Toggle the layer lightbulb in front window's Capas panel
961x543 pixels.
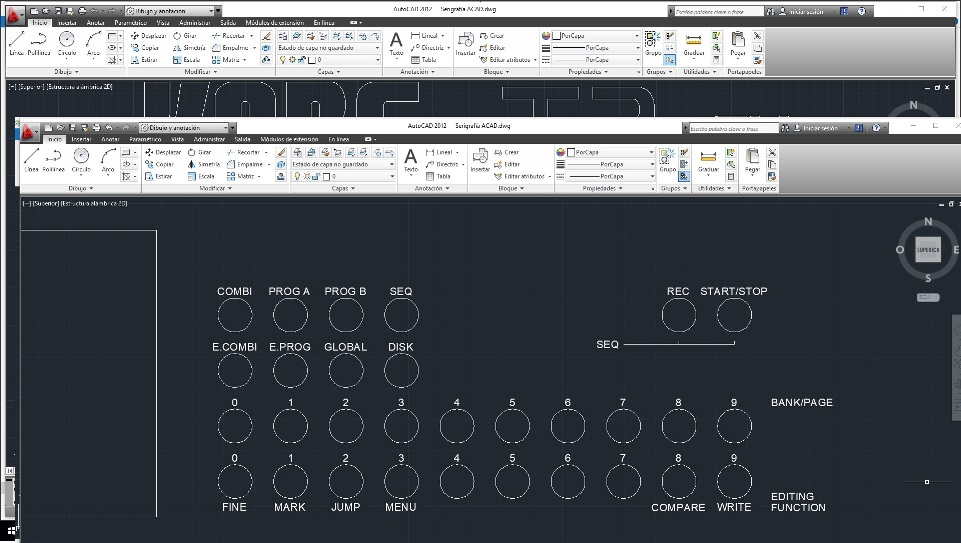296,176
